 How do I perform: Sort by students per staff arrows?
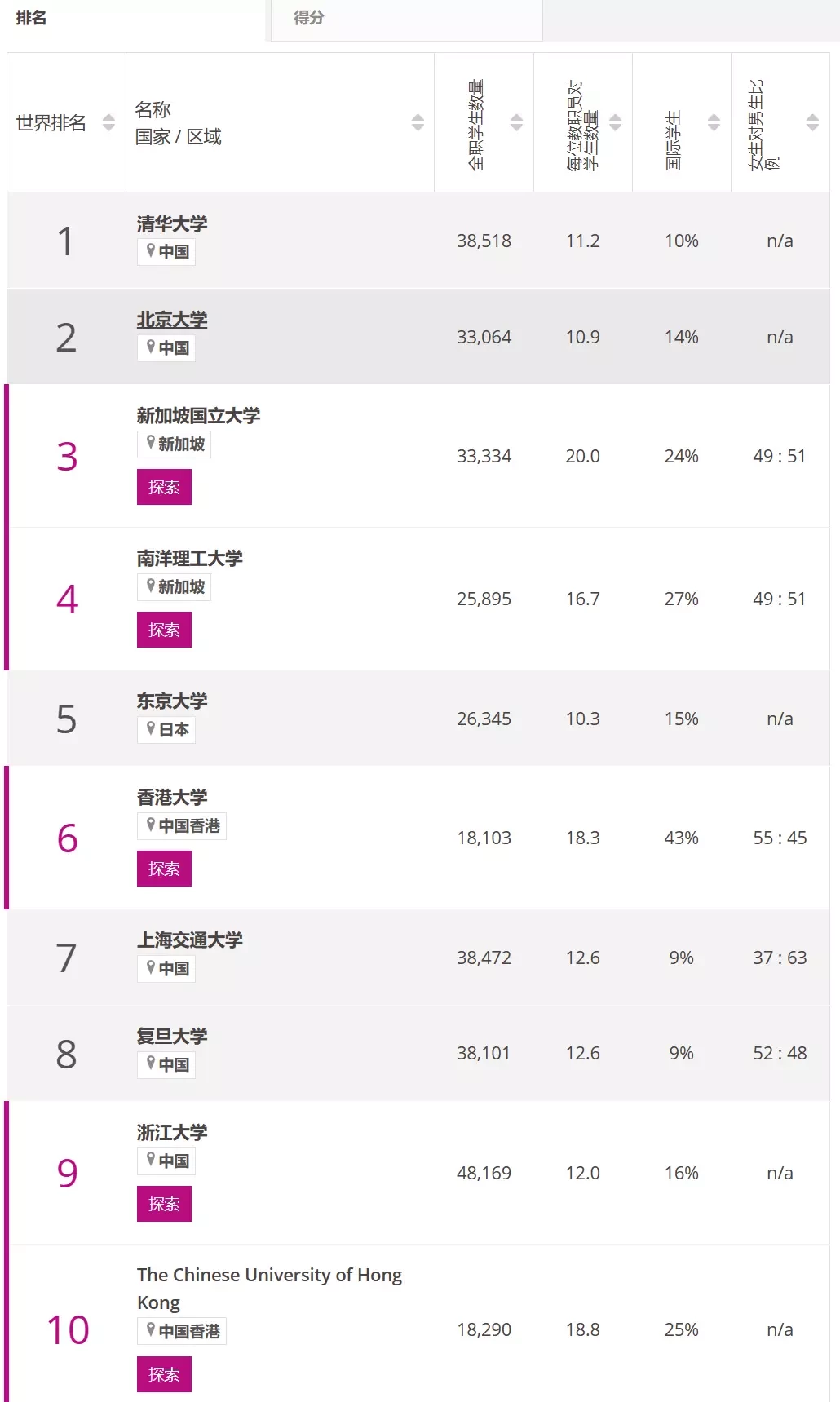615,122
